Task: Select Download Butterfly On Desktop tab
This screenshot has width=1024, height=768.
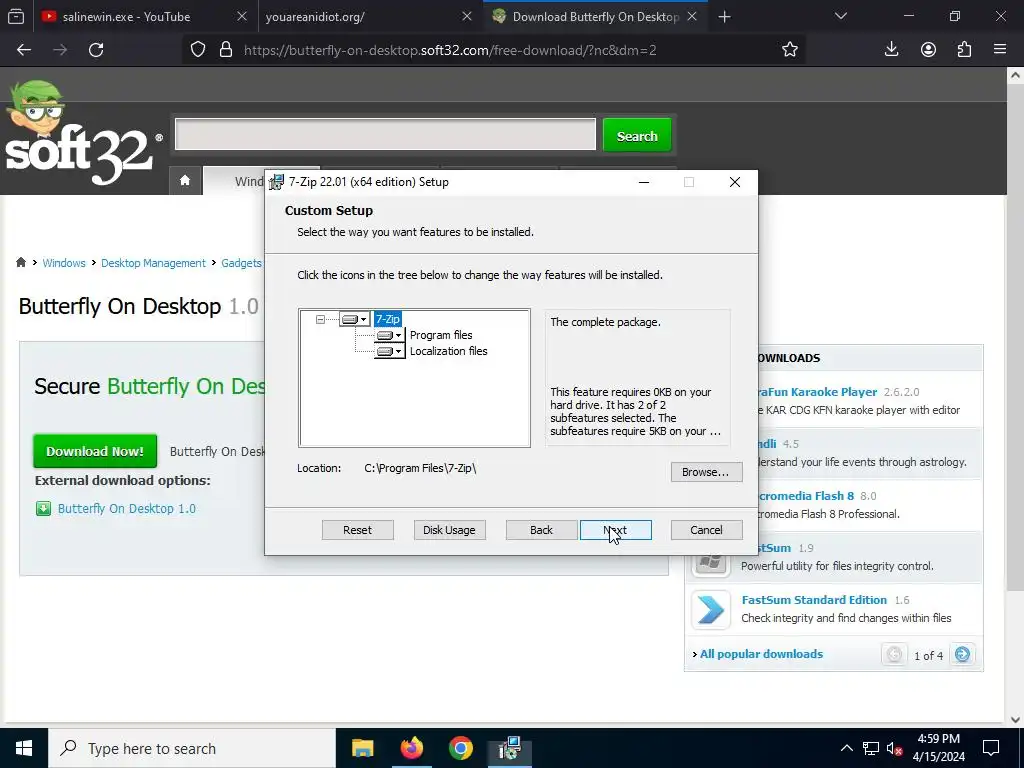Action: 596,17
